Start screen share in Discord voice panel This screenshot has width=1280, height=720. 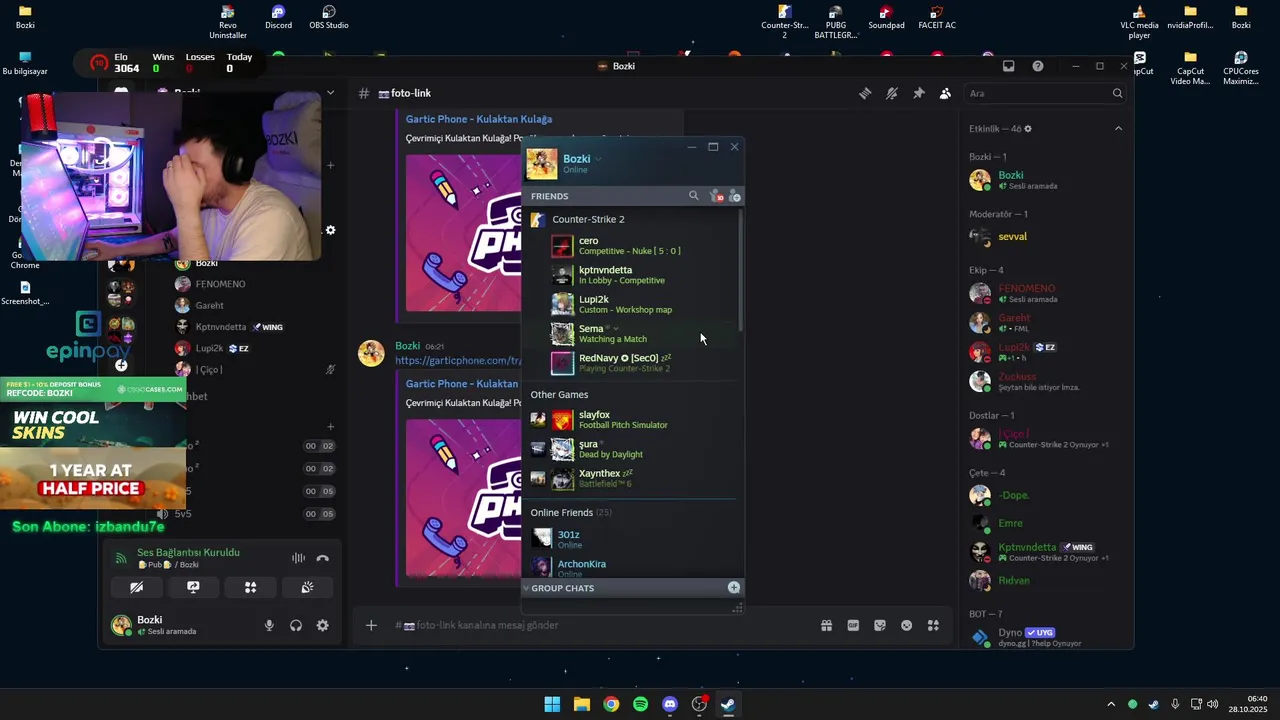tap(193, 587)
